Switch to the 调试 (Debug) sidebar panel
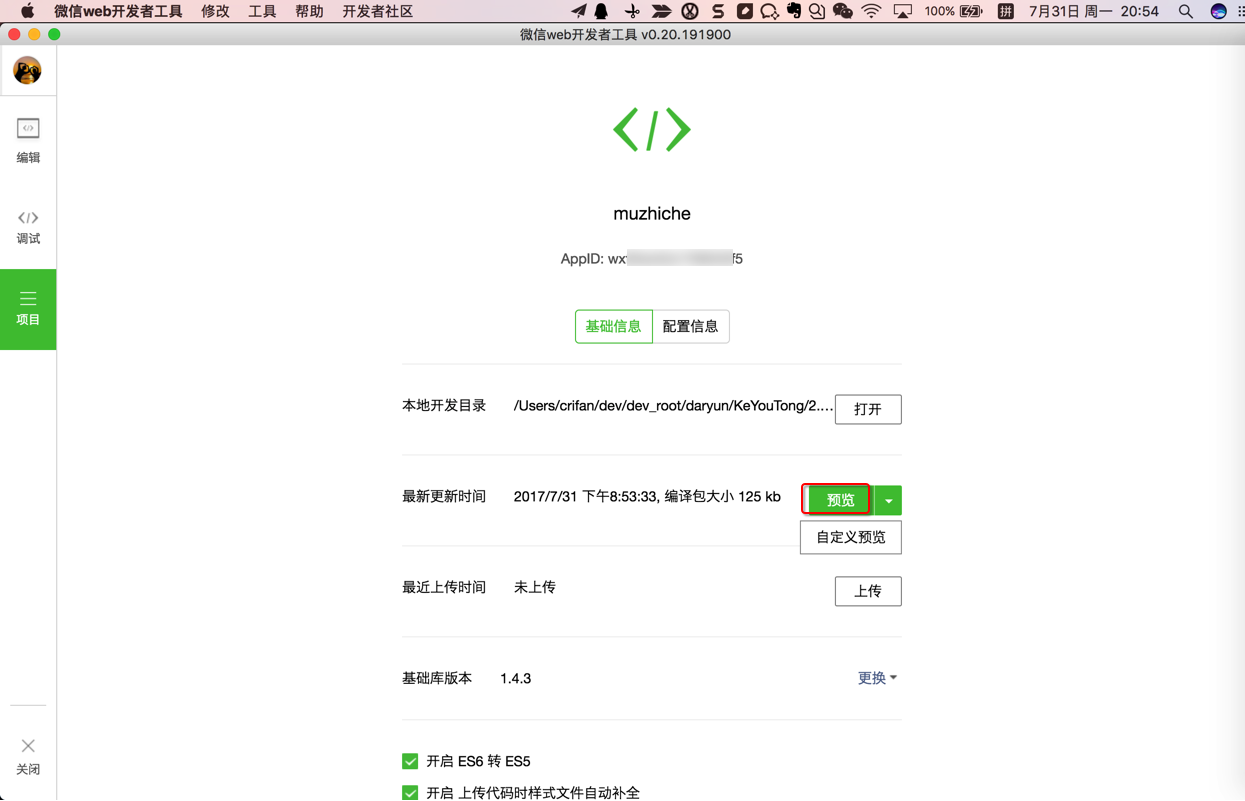 28,227
